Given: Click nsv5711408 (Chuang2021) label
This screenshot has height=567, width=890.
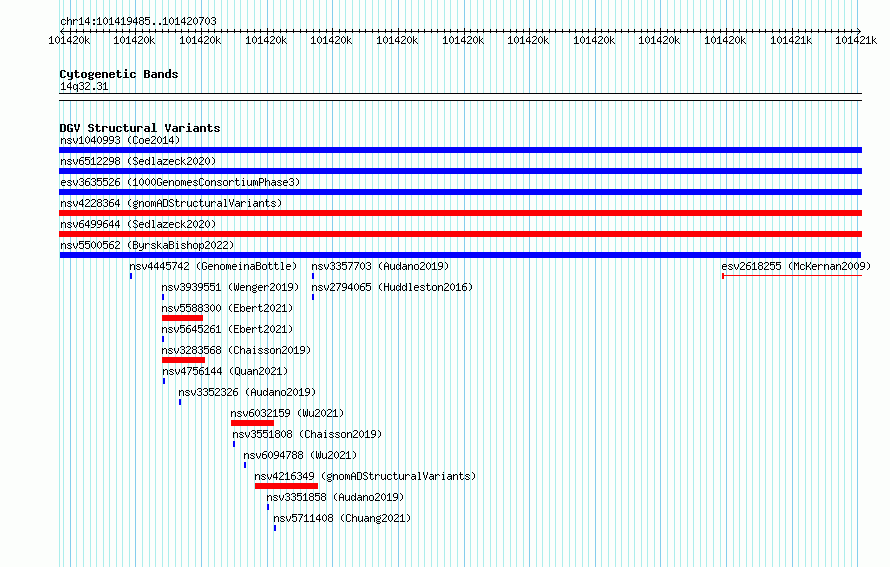Looking at the screenshot, I should [x=342, y=518].
